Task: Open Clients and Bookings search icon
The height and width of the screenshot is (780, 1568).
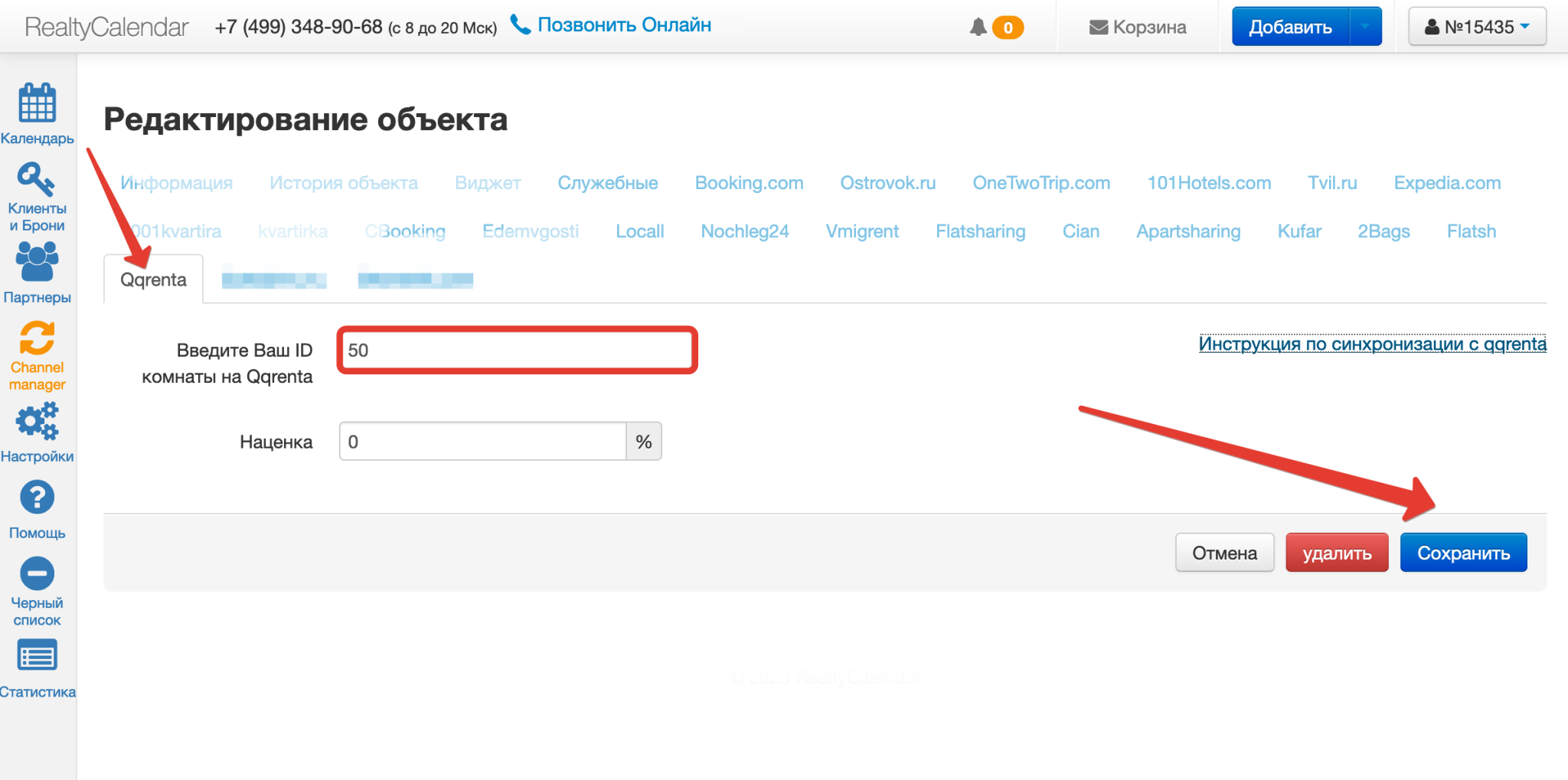Action: [36, 180]
